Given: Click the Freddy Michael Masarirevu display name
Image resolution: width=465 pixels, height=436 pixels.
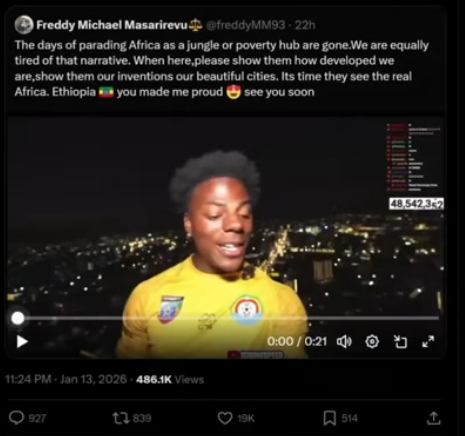Looking at the screenshot, I should (x=112, y=25).
